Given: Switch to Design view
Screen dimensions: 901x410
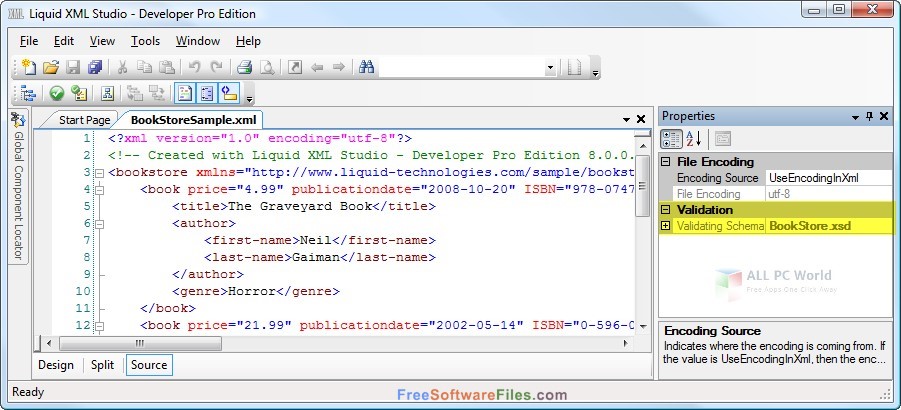Looking at the screenshot, I should coord(56,365).
